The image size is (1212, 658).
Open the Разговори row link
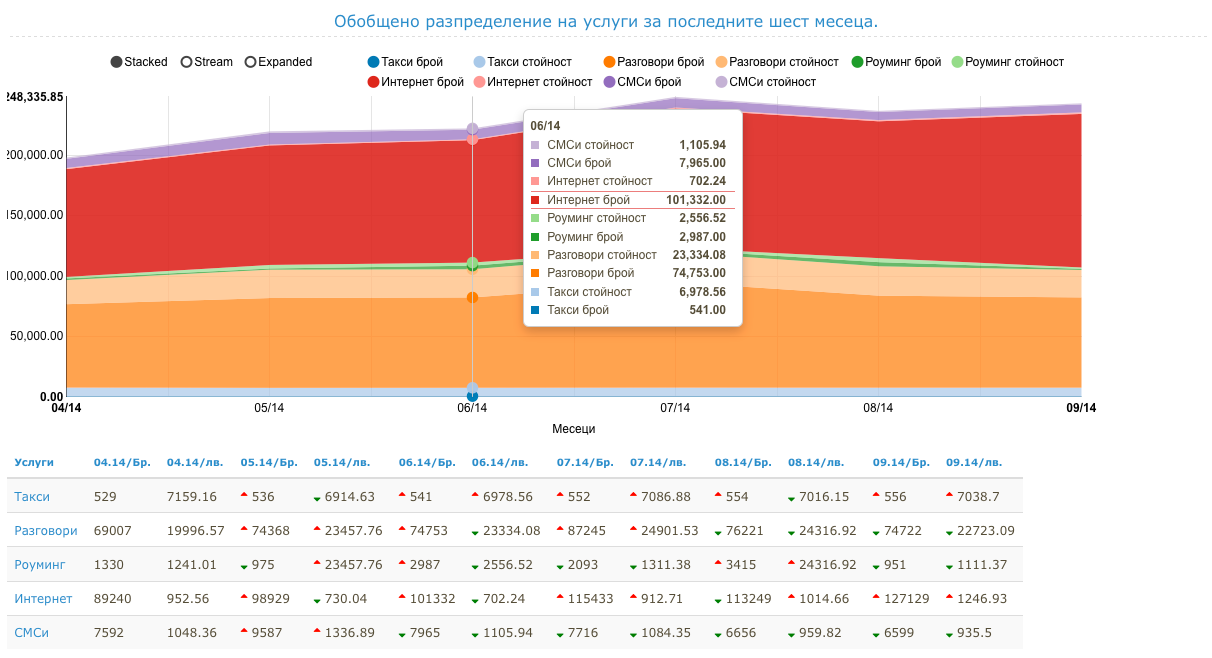pos(46,531)
